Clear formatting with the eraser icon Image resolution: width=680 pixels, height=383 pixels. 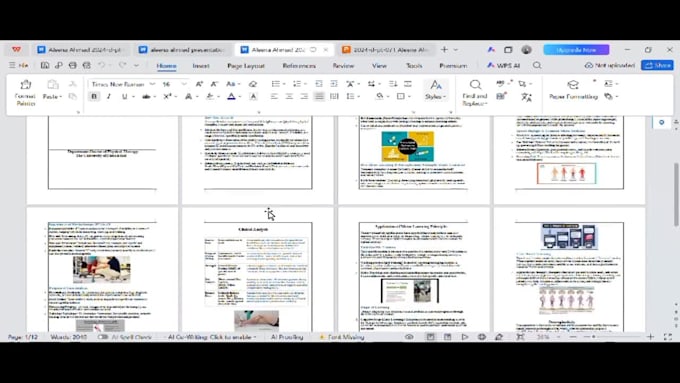coord(253,84)
